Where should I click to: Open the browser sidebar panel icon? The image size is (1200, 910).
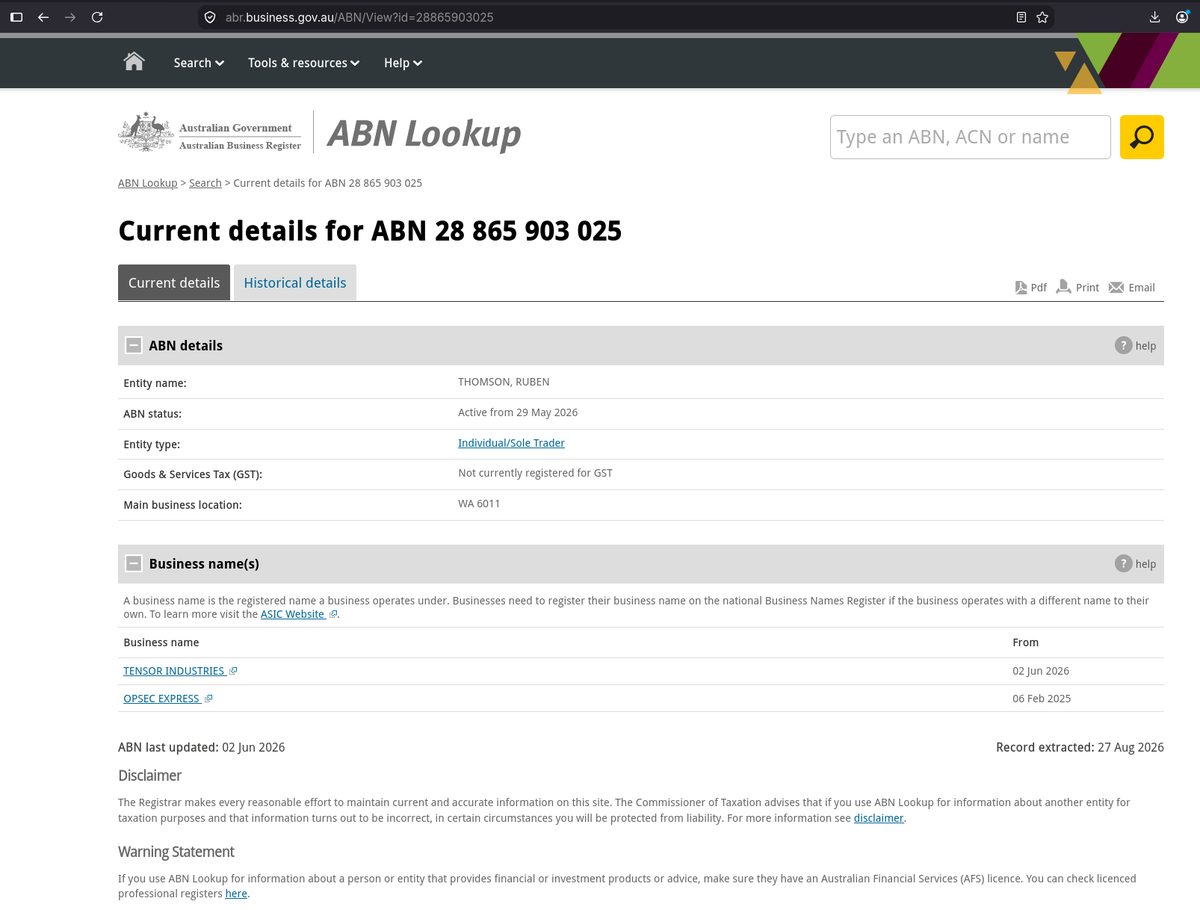pyautogui.click(x=16, y=17)
